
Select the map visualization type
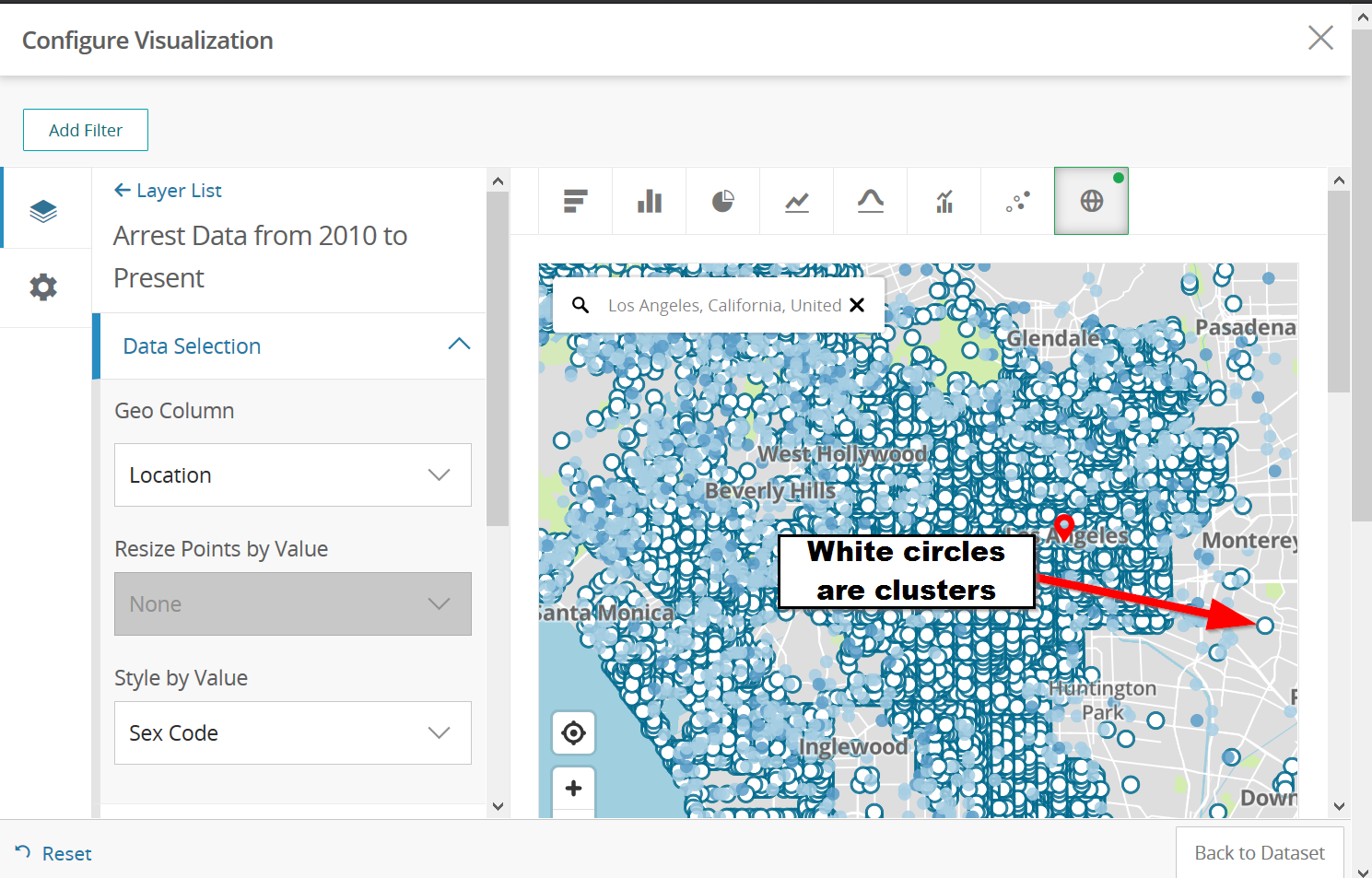click(x=1092, y=201)
